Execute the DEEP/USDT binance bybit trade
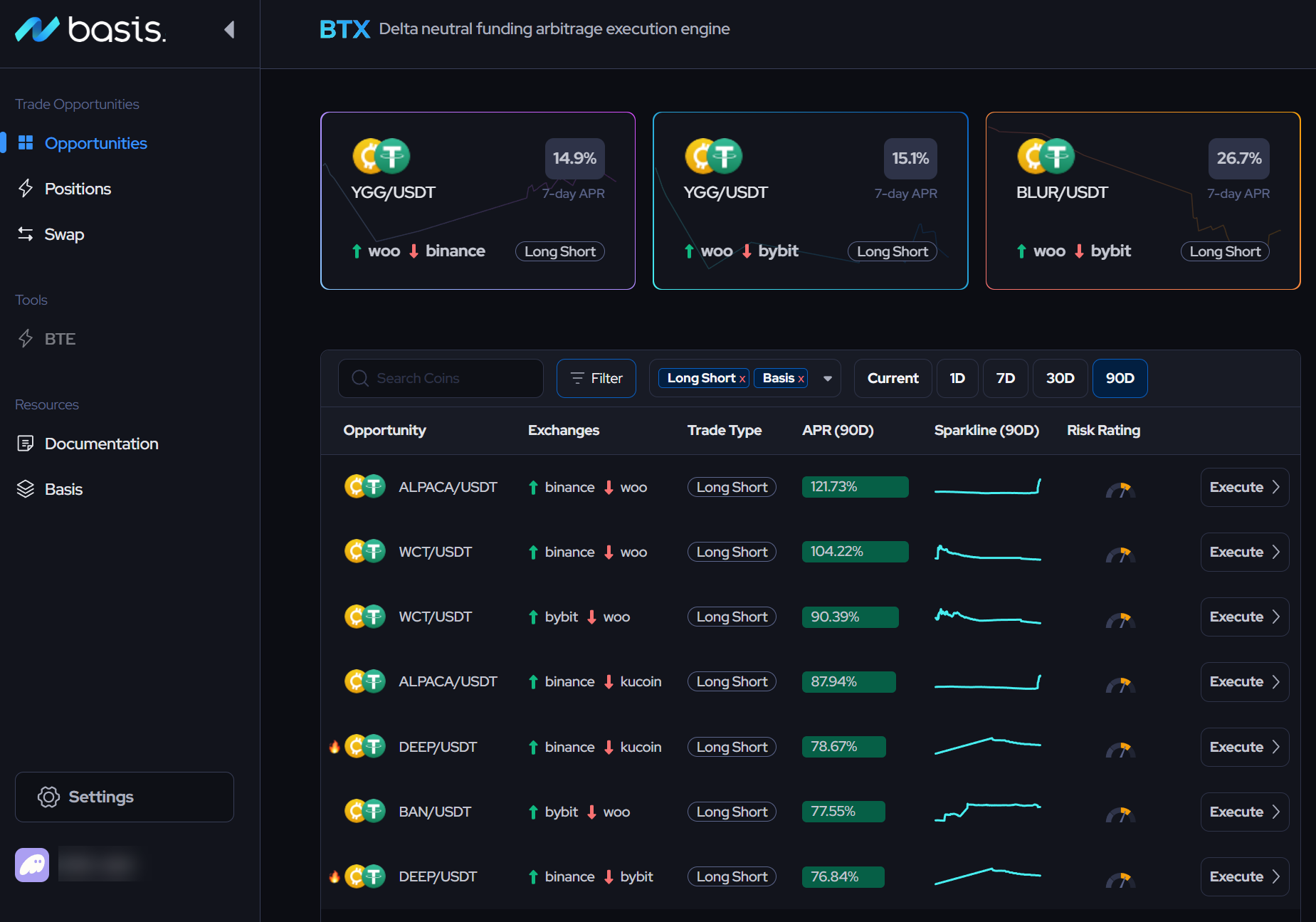The image size is (1316, 922). [1244, 876]
